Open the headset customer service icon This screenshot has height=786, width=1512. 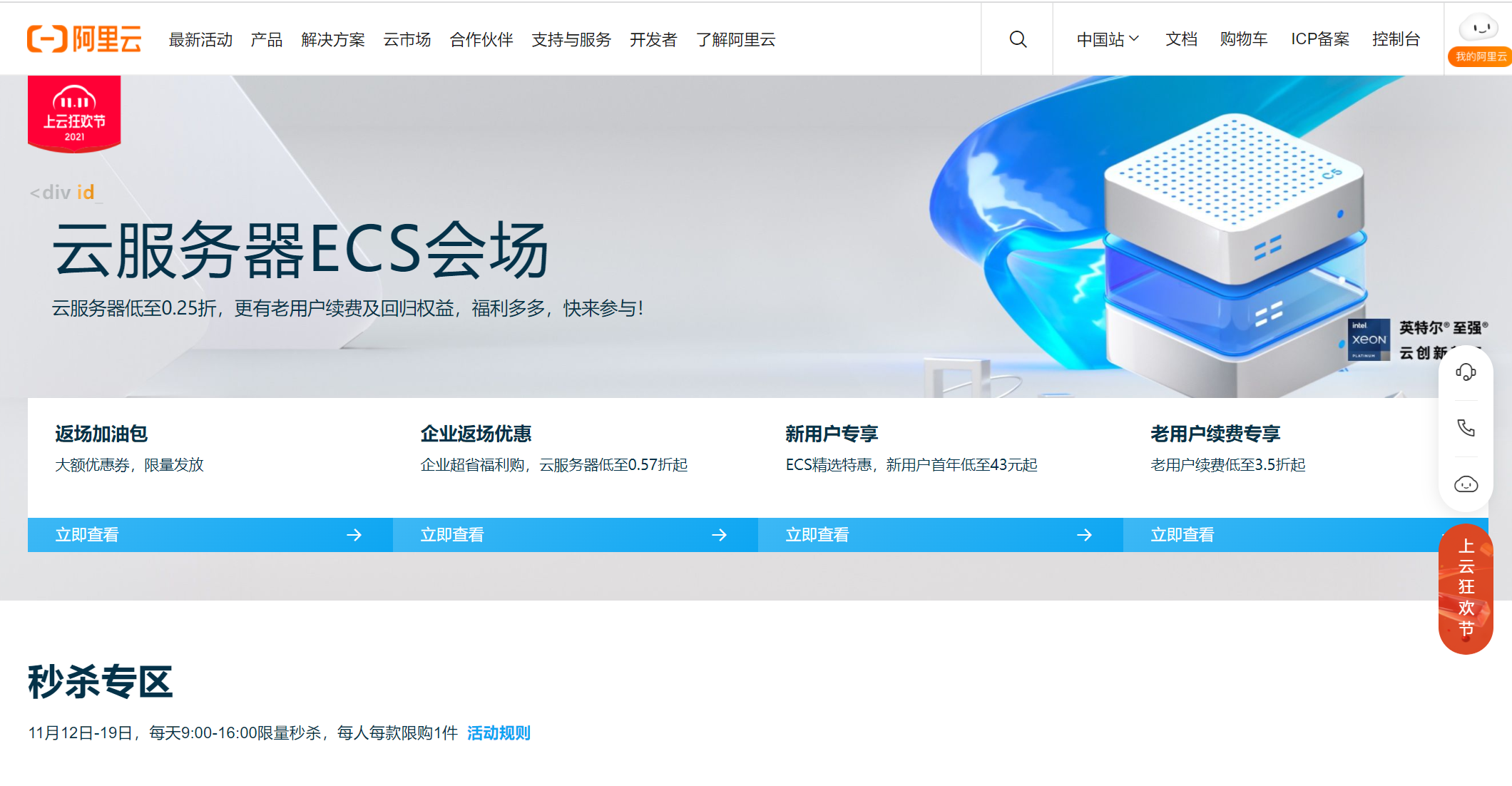[1466, 372]
